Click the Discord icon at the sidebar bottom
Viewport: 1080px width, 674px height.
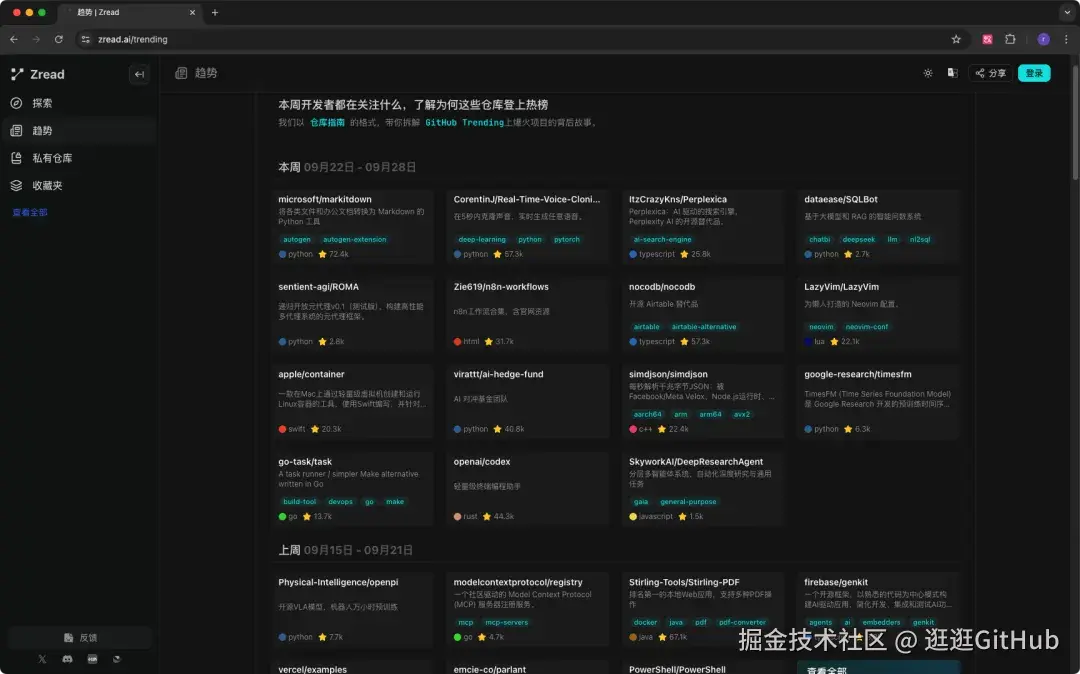(66, 659)
